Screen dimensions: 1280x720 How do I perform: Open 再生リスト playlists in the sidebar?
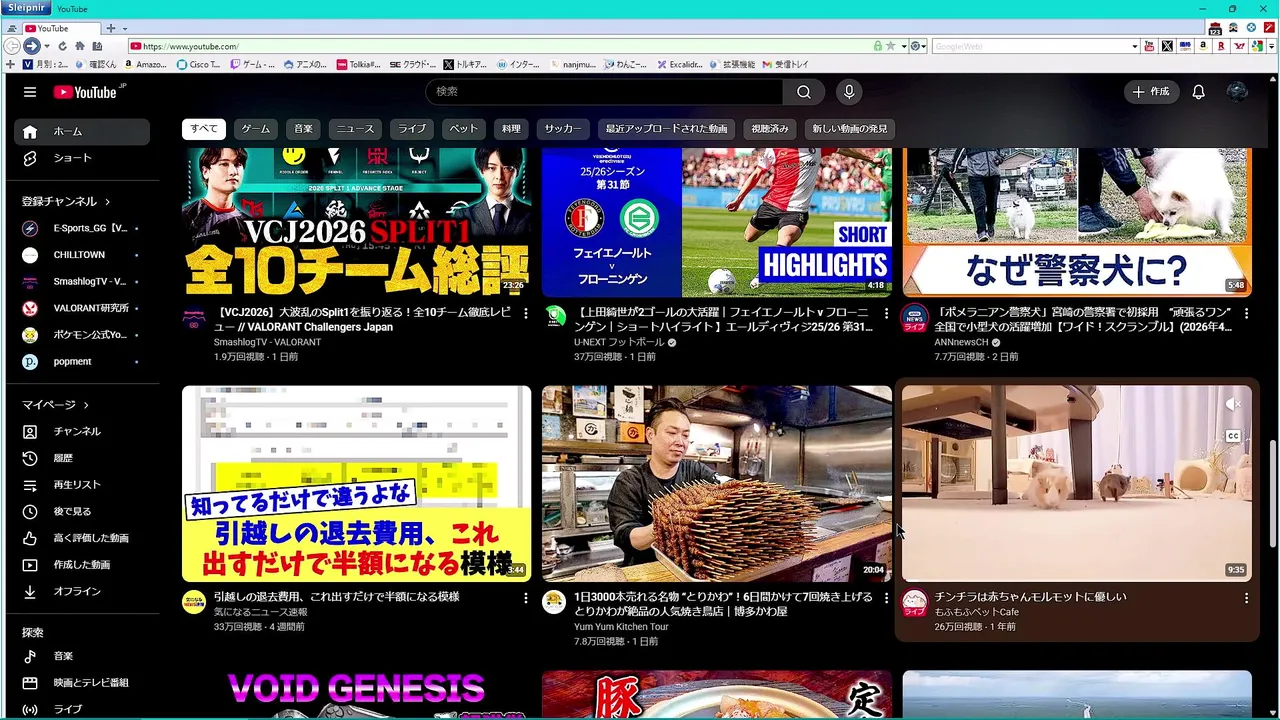pos(82,485)
